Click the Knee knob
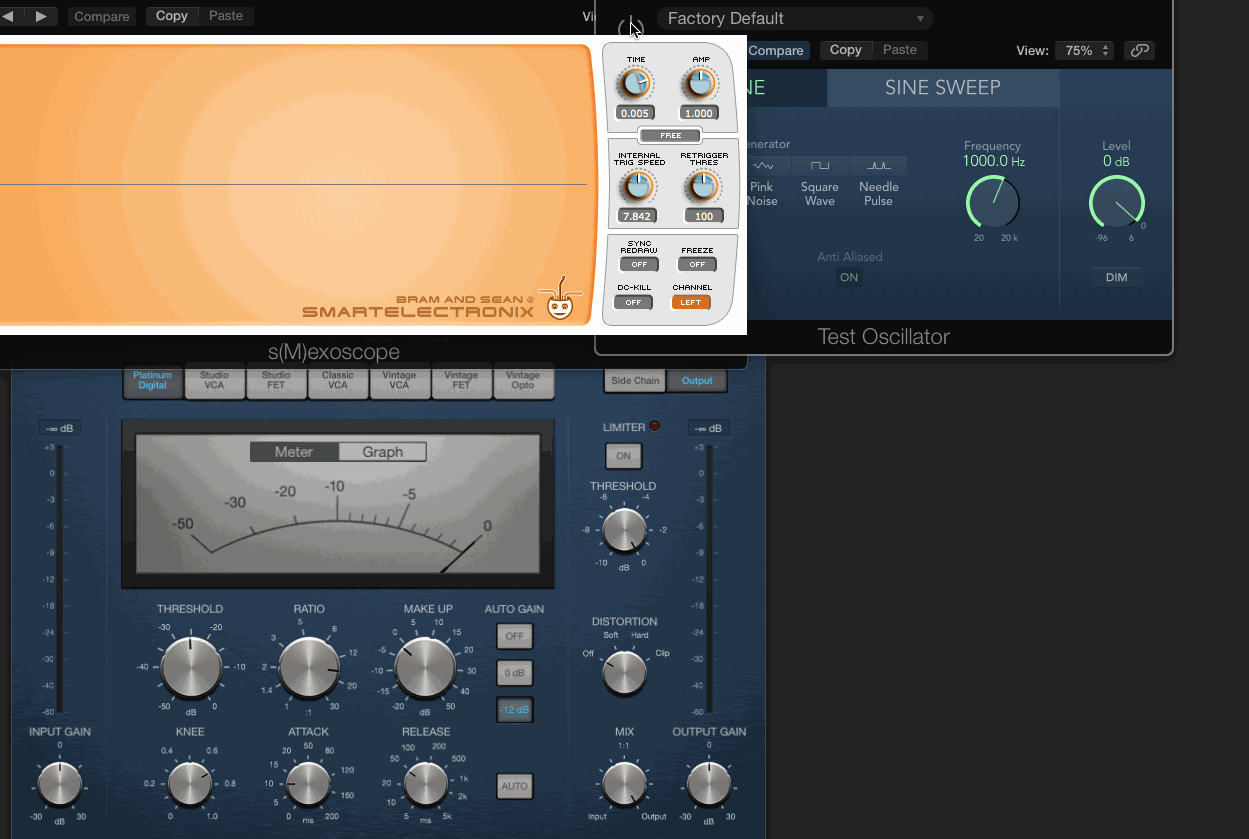 point(190,784)
